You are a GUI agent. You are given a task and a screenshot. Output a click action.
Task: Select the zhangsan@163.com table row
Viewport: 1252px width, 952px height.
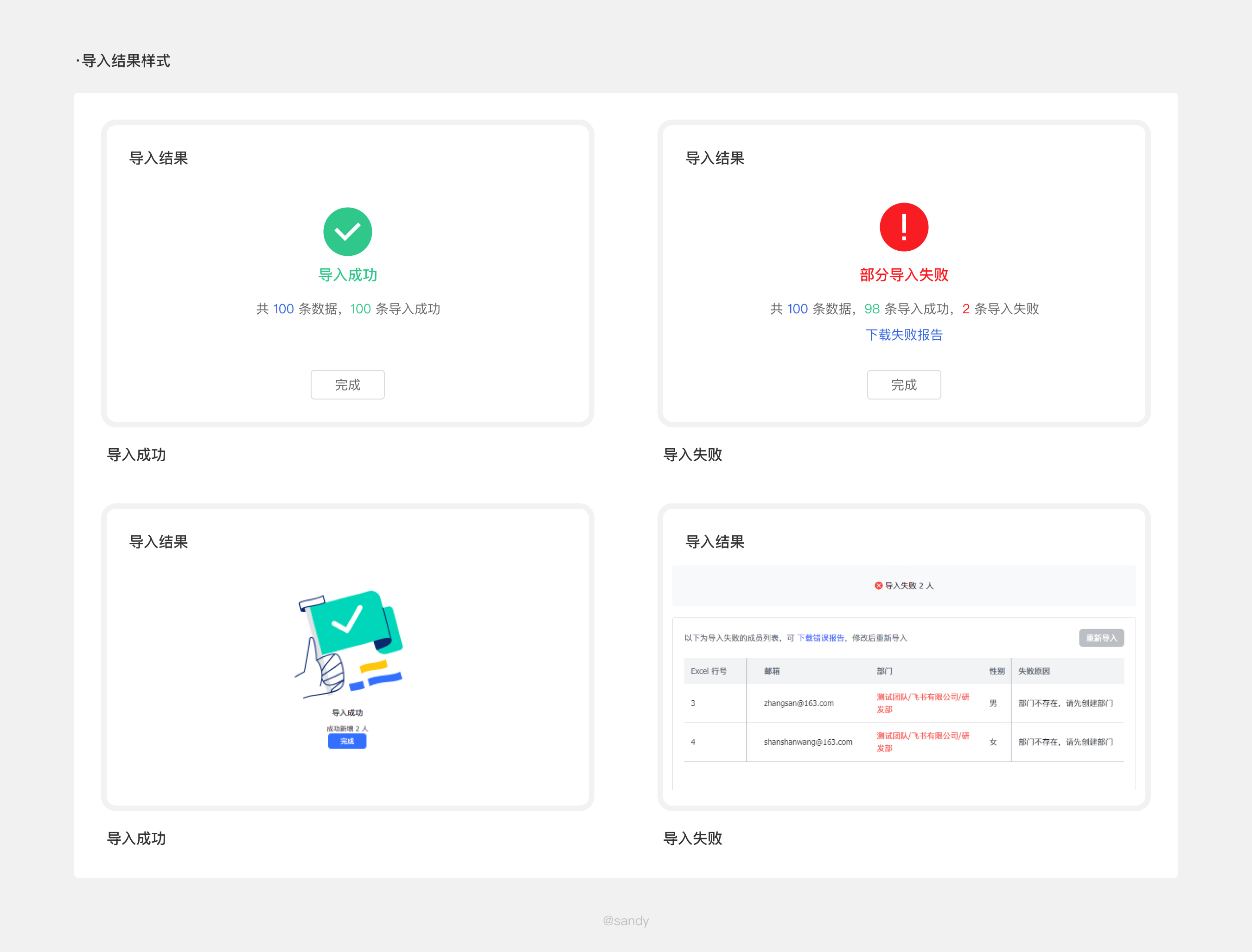pos(798,703)
